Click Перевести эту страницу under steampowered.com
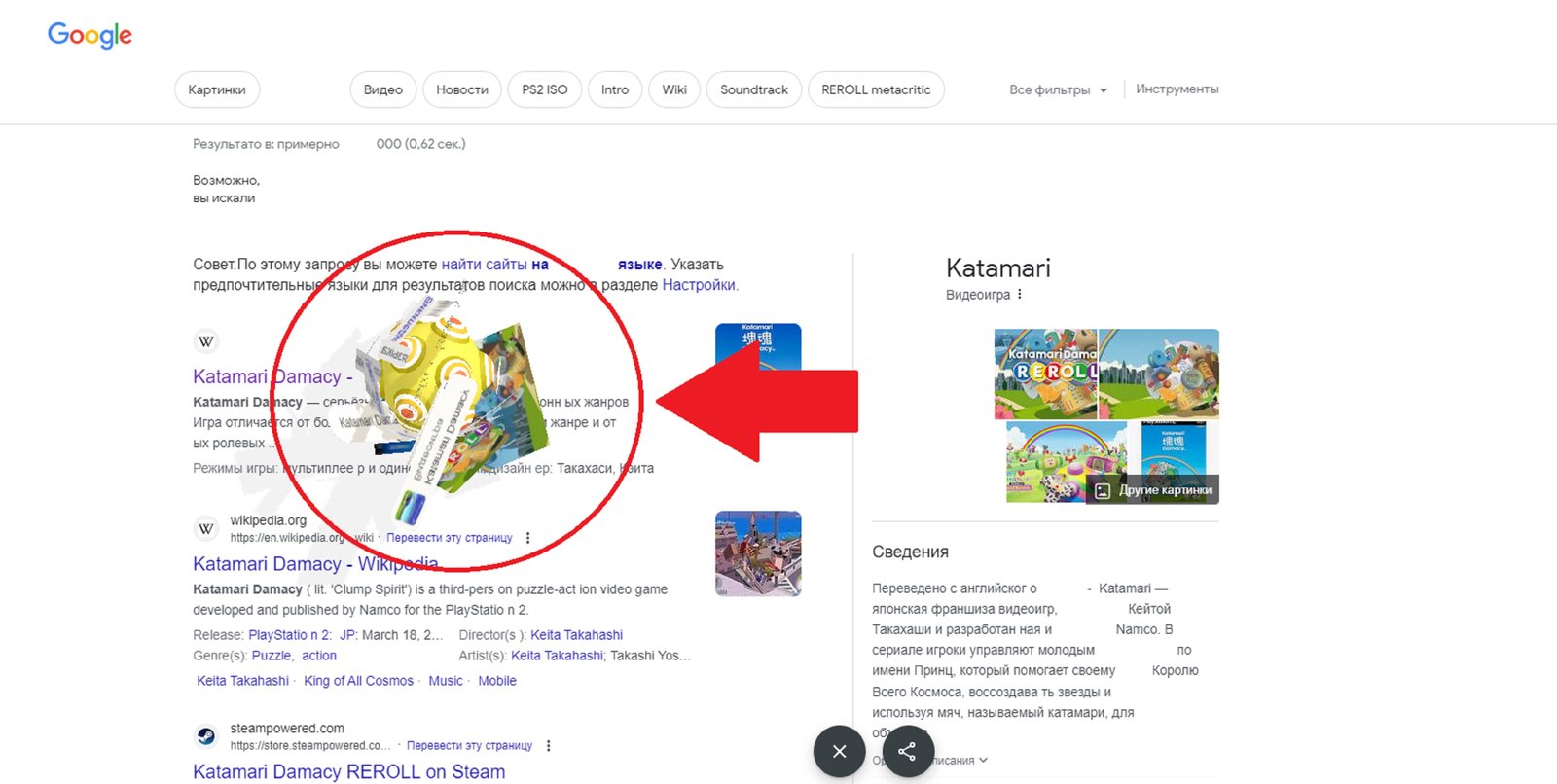1557x784 pixels. pos(469,746)
